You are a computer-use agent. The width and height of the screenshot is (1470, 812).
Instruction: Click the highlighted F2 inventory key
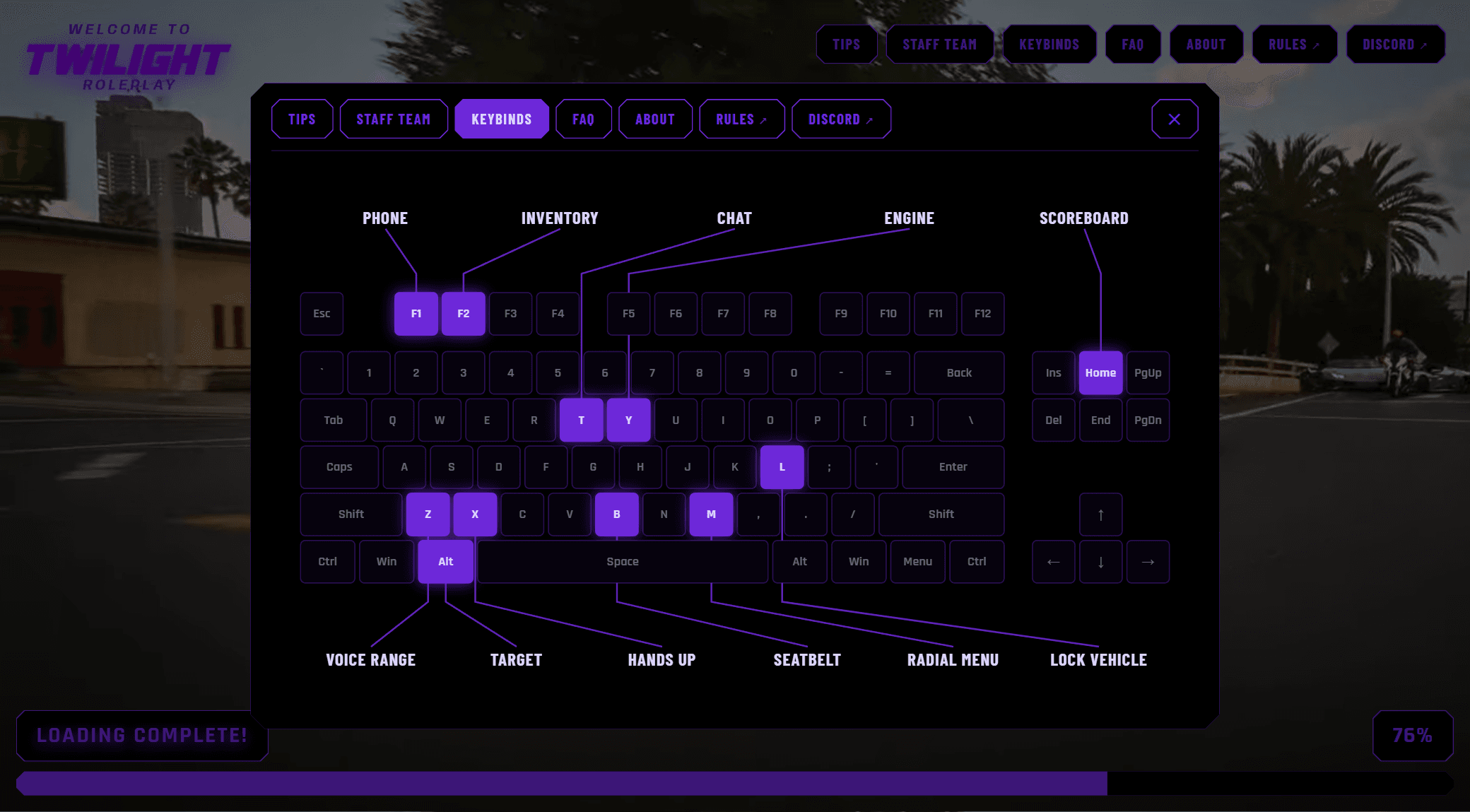tap(464, 314)
